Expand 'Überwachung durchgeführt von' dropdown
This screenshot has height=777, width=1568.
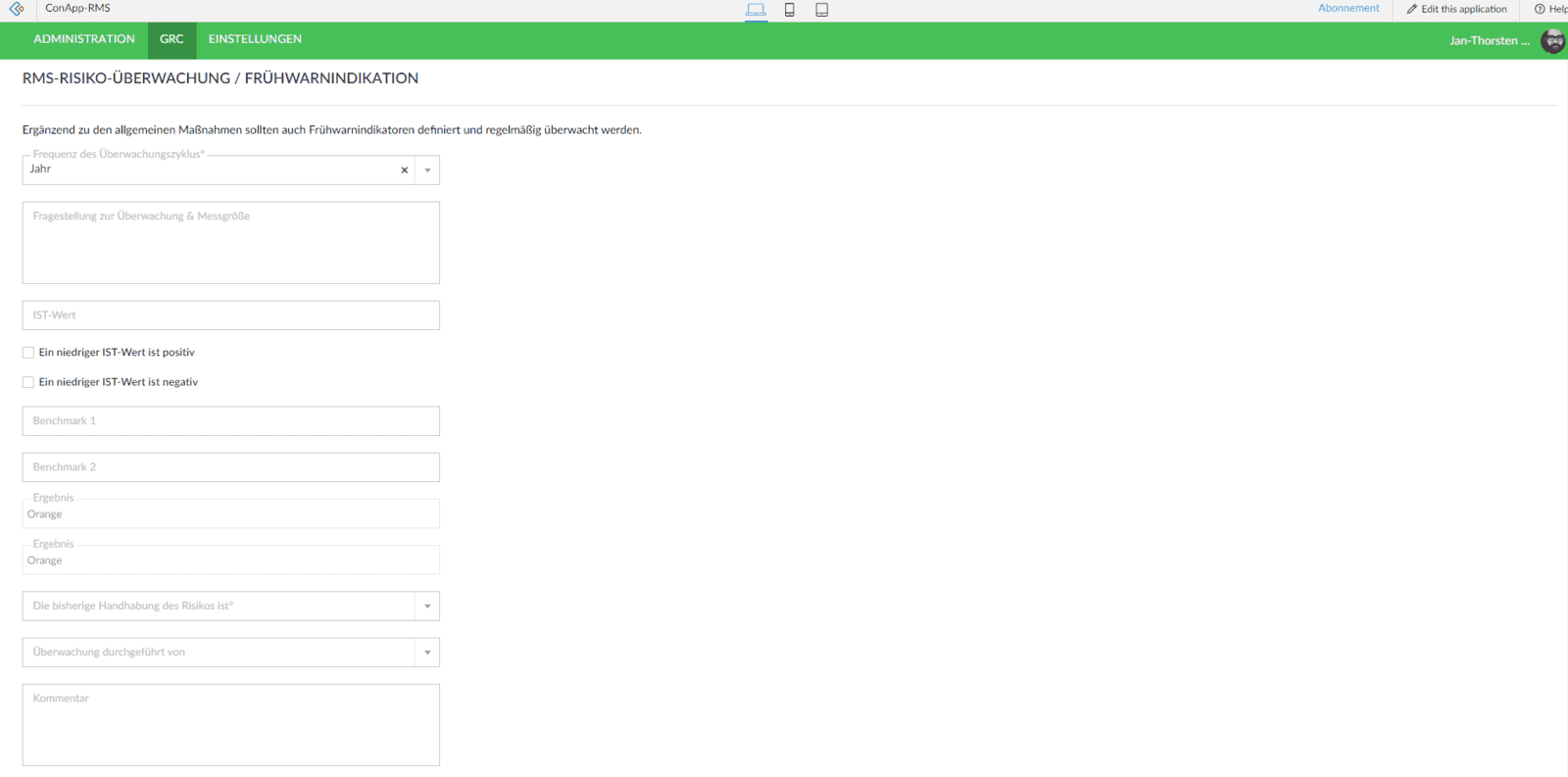[427, 653]
